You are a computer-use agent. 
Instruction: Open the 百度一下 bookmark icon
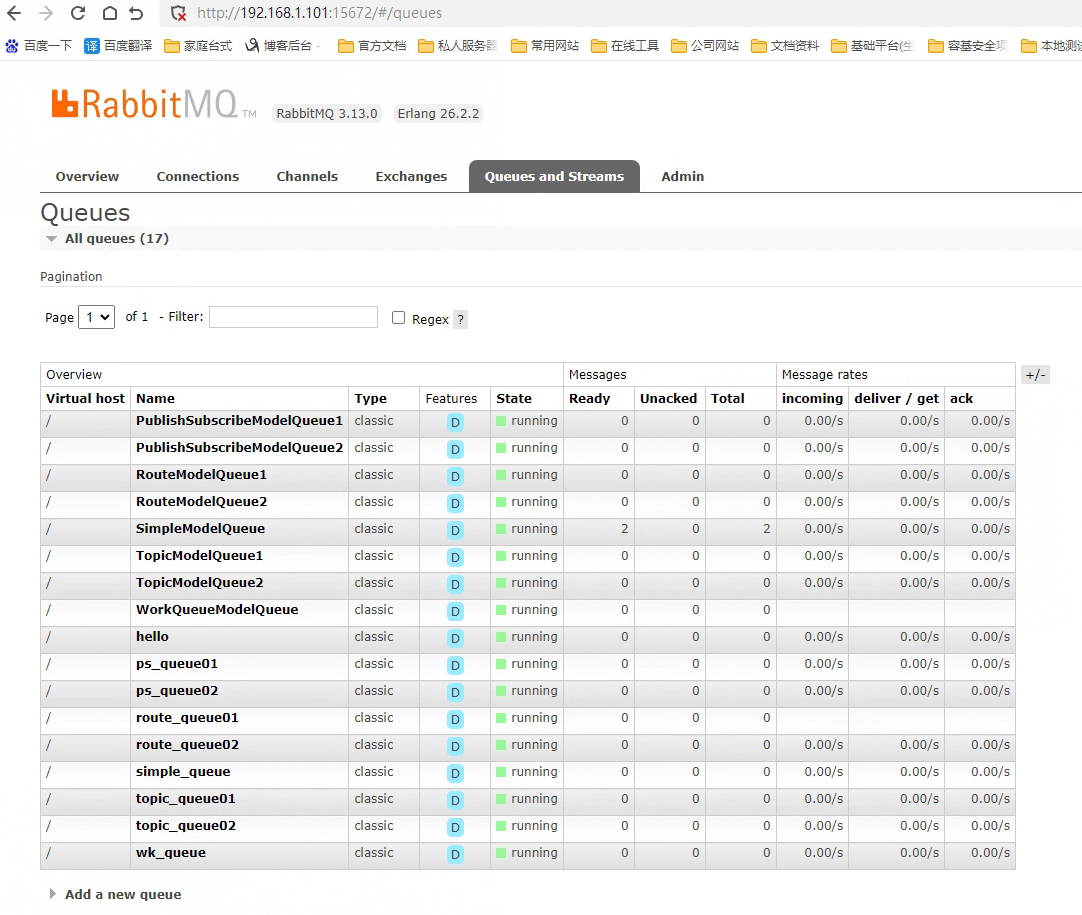[10, 45]
